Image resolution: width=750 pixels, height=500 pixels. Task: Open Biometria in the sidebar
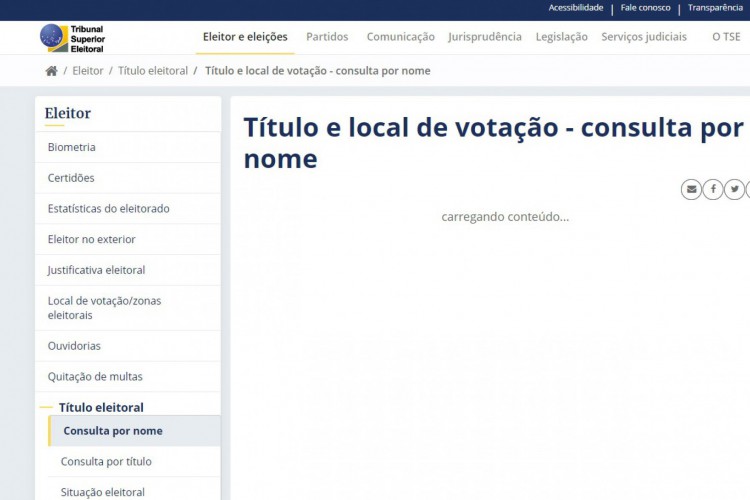point(128,147)
